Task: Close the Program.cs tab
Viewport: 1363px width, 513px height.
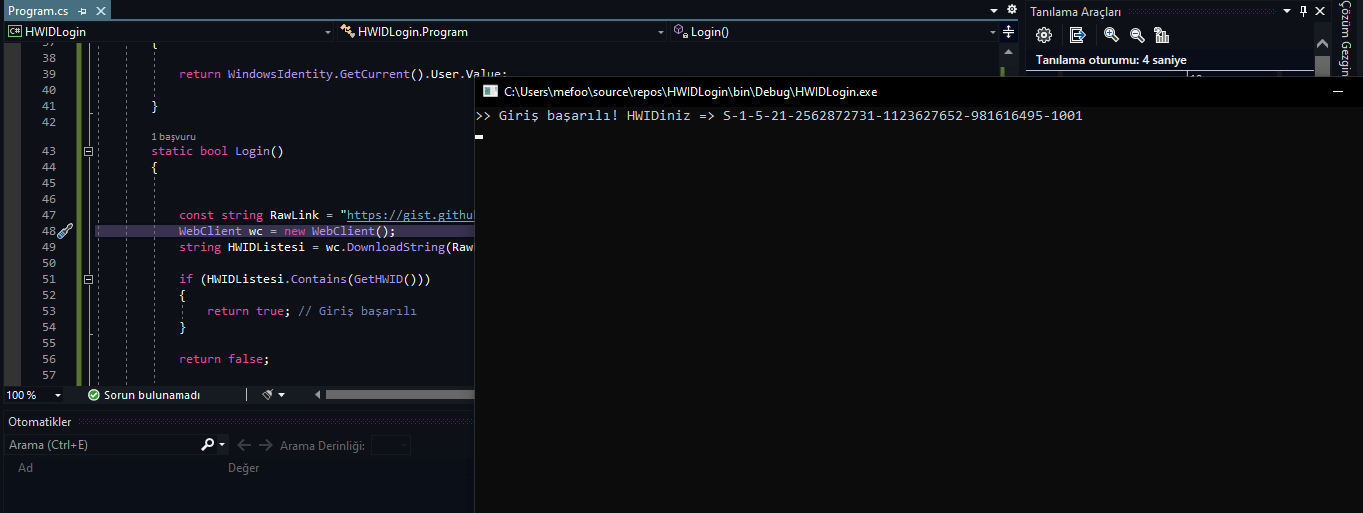Action: pos(99,11)
